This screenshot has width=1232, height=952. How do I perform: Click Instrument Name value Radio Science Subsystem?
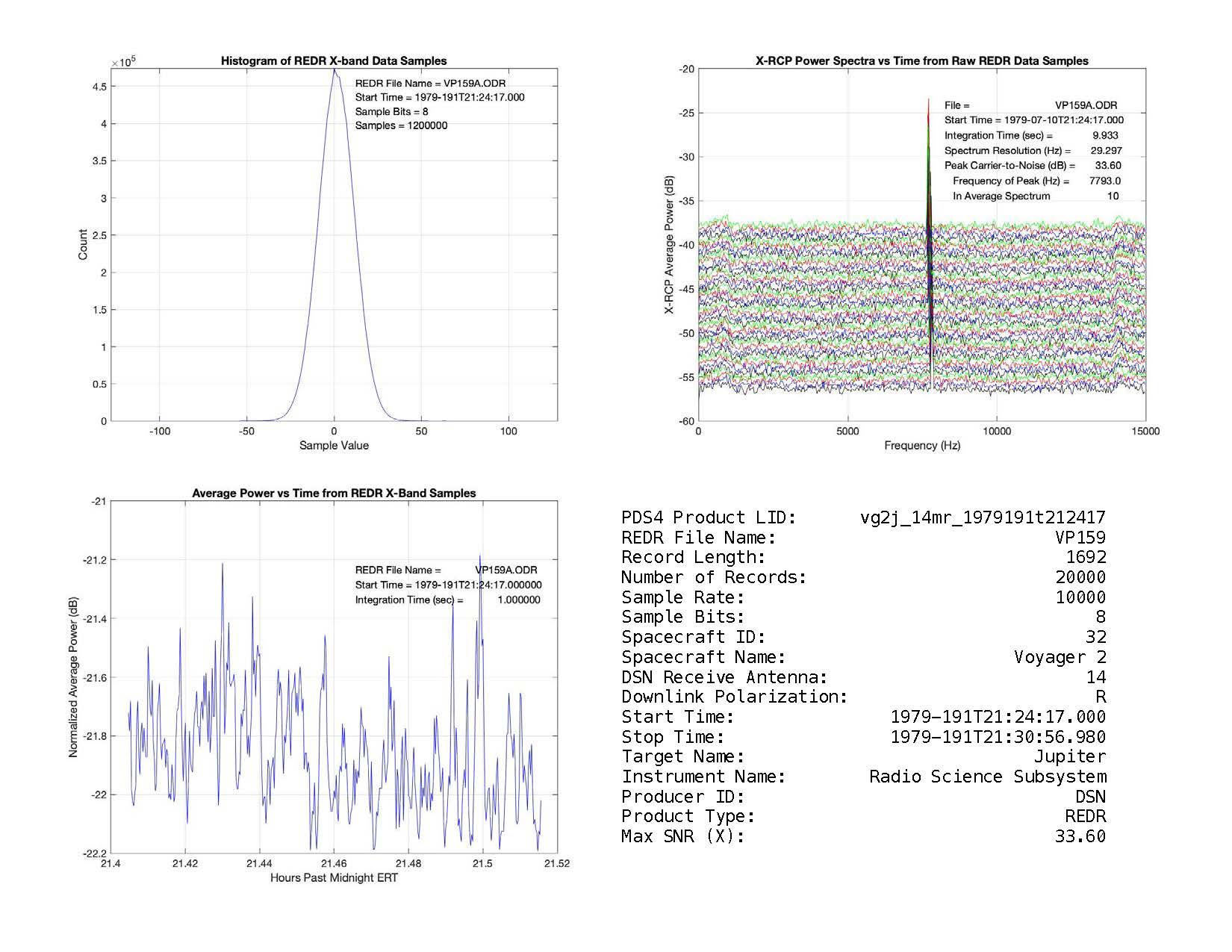coord(987,777)
